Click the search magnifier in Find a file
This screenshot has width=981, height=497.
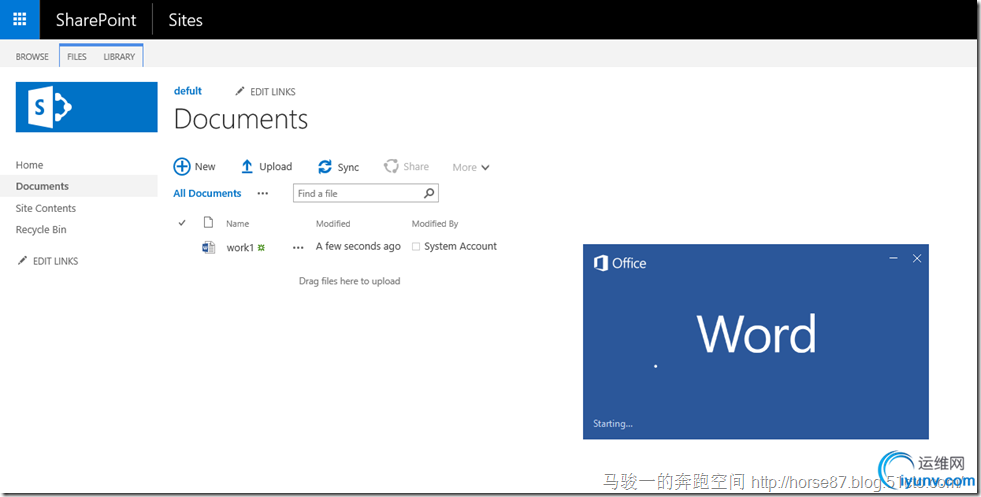click(429, 193)
